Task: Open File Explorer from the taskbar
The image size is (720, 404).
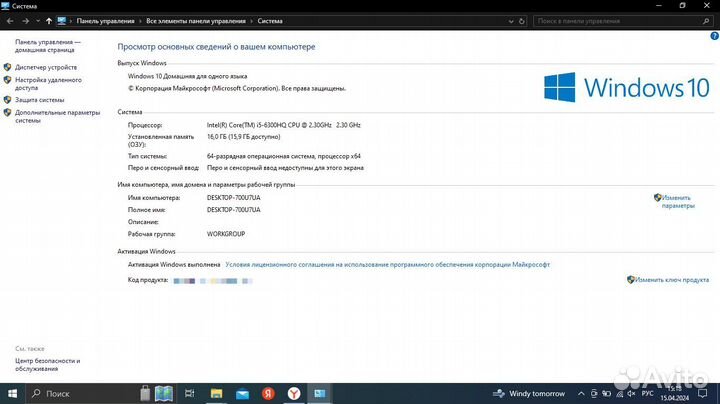Action: tap(216, 393)
